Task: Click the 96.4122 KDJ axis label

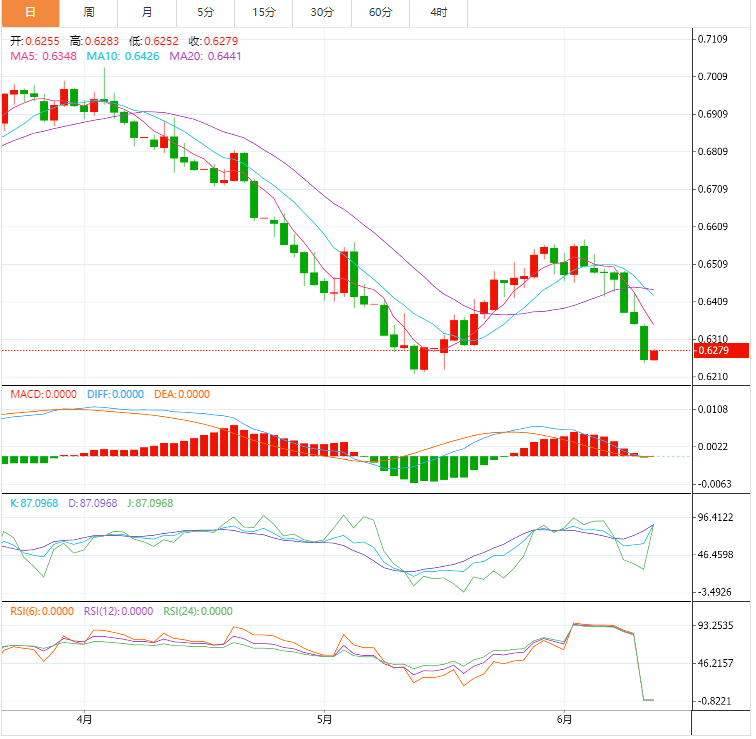Action: point(716,518)
